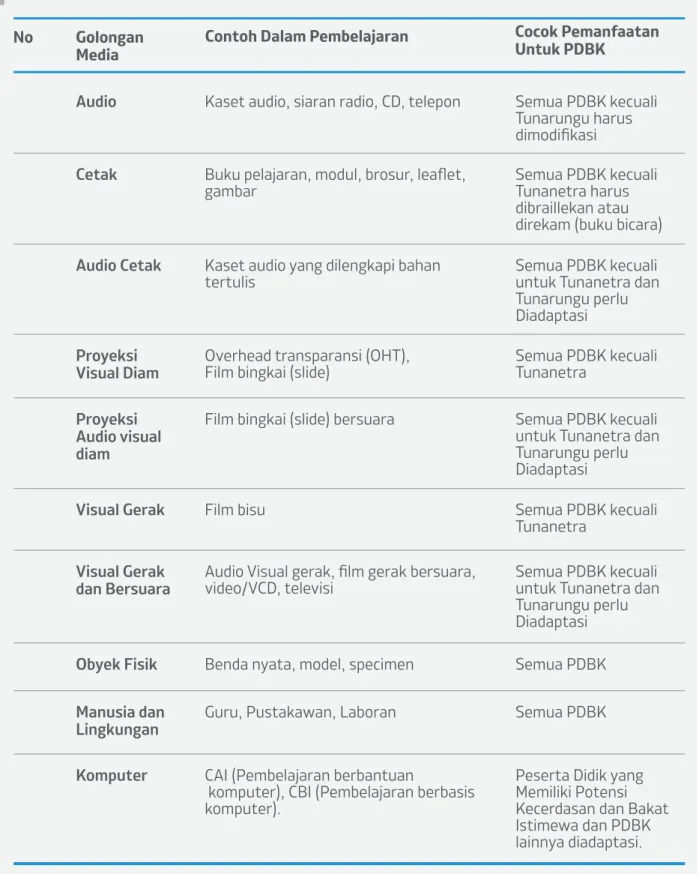The height and width of the screenshot is (874, 699).
Task: Select the 'Audio Cetak' row label
Action: tap(118, 265)
